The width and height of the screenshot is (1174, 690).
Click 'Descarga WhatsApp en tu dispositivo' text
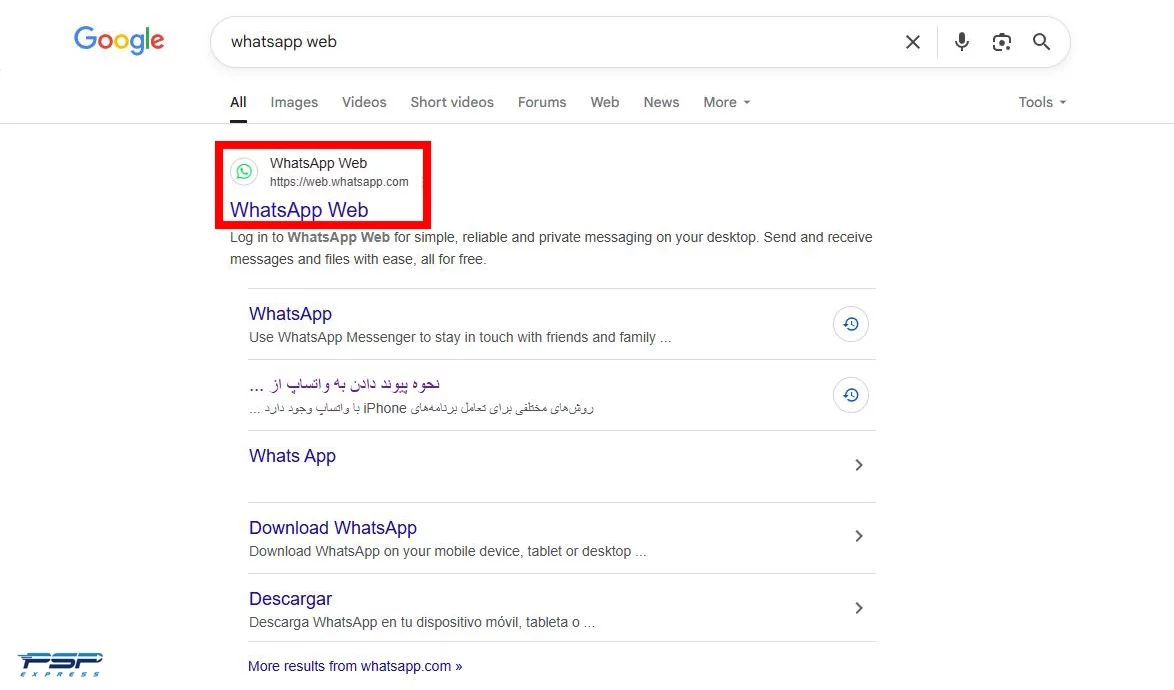click(422, 623)
